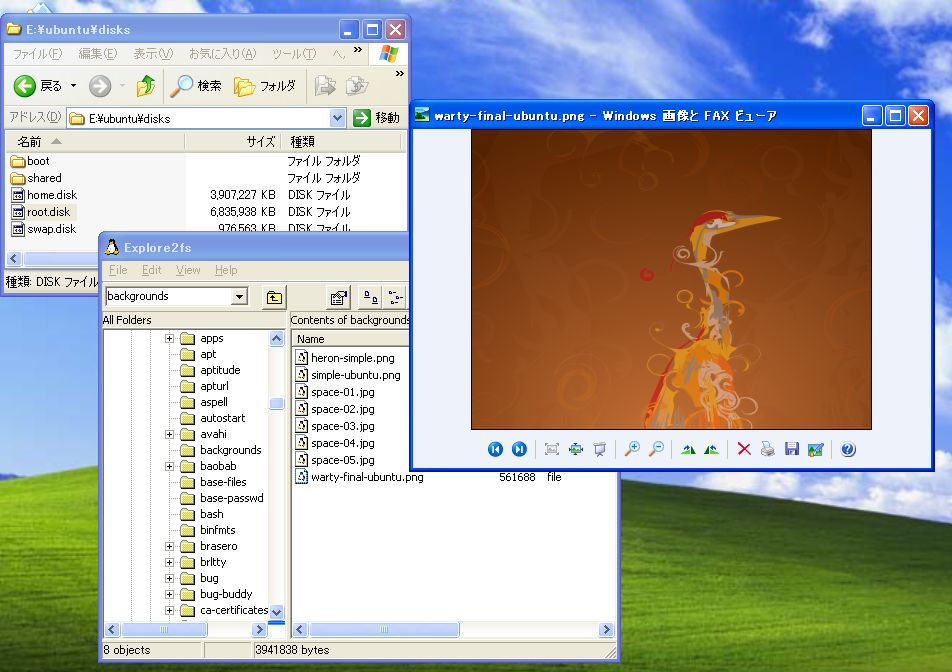Image resolution: width=952 pixels, height=672 pixels.
Task: Open the properties button in Explore2fs toolbar
Action: coord(338,297)
